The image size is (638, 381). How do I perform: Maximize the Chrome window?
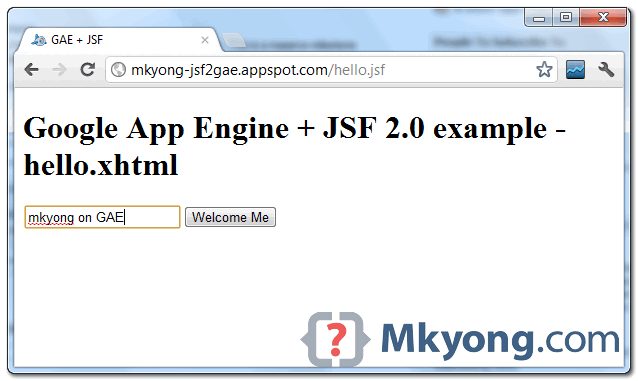point(566,18)
